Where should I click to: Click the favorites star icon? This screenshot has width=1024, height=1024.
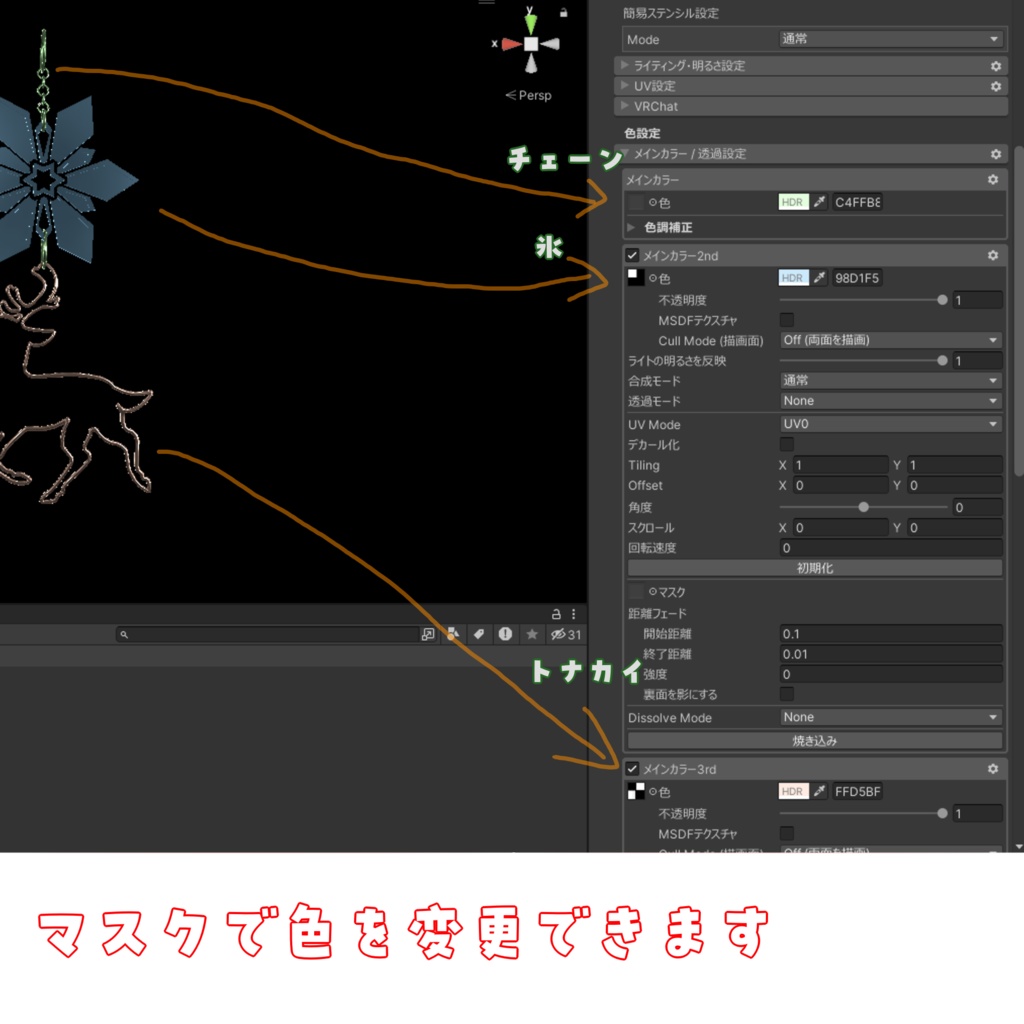[x=532, y=633]
